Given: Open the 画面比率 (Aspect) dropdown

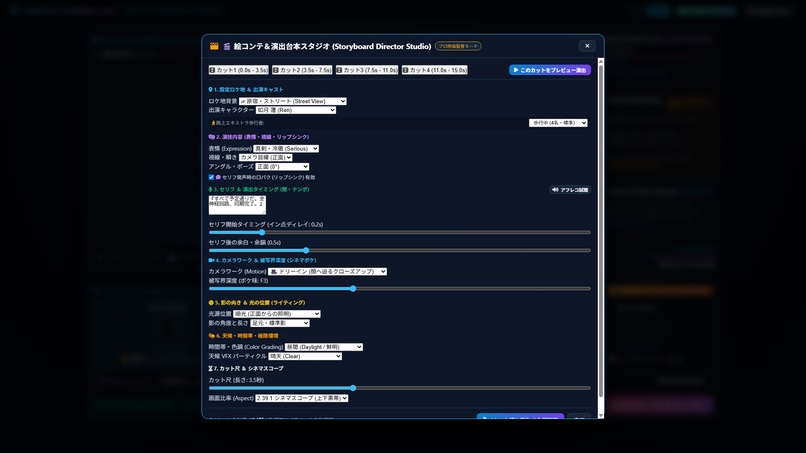Looking at the screenshot, I should tap(302, 398).
